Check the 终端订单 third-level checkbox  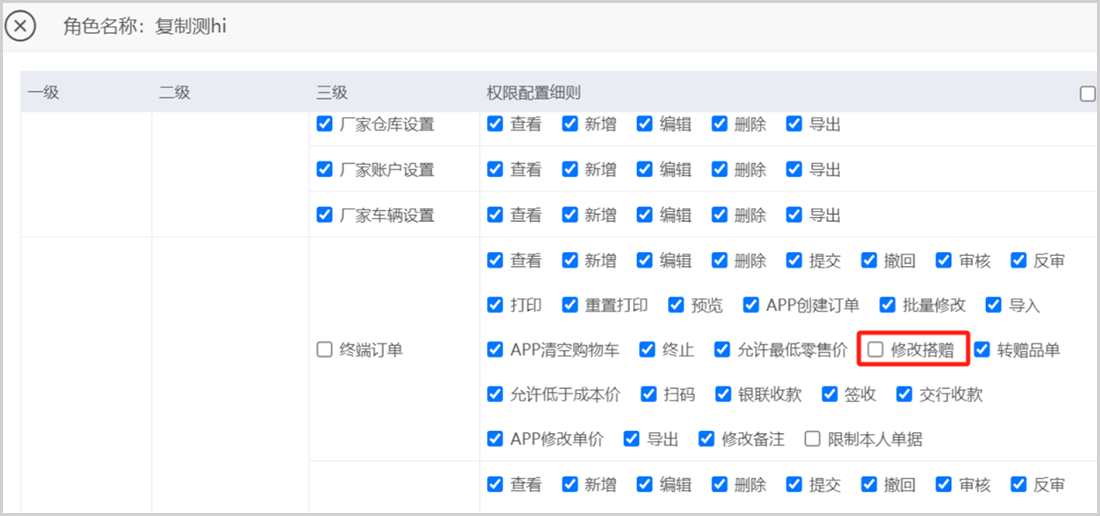(324, 350)
